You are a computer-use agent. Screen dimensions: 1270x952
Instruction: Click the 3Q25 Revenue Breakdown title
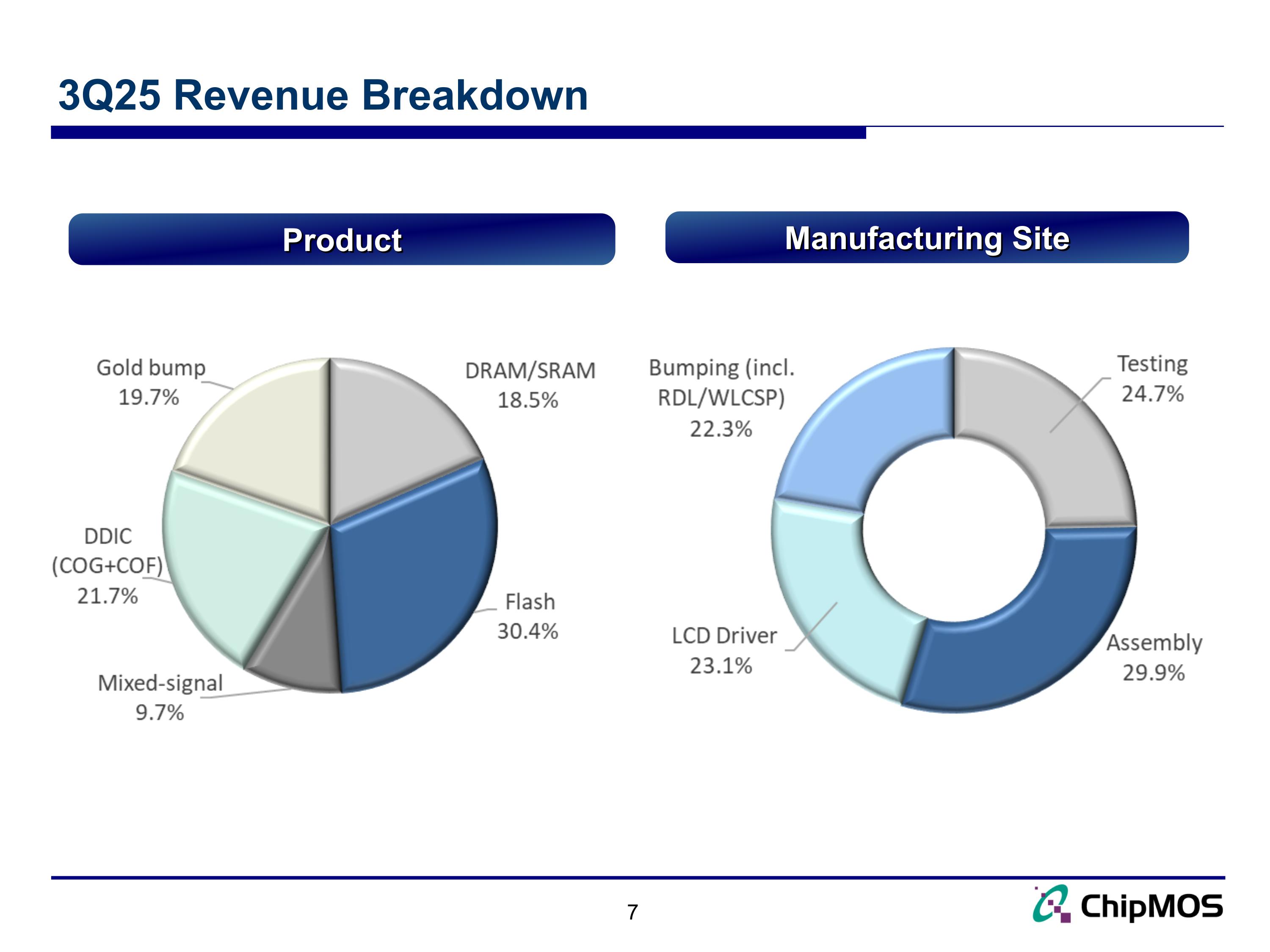point(323,95)
